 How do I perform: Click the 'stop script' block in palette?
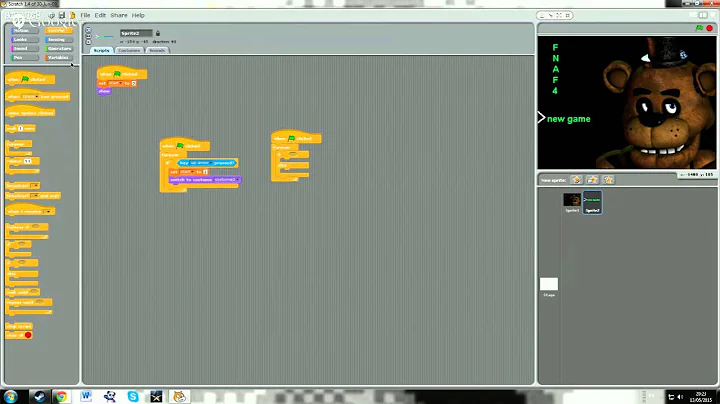(x=19, y=326)
